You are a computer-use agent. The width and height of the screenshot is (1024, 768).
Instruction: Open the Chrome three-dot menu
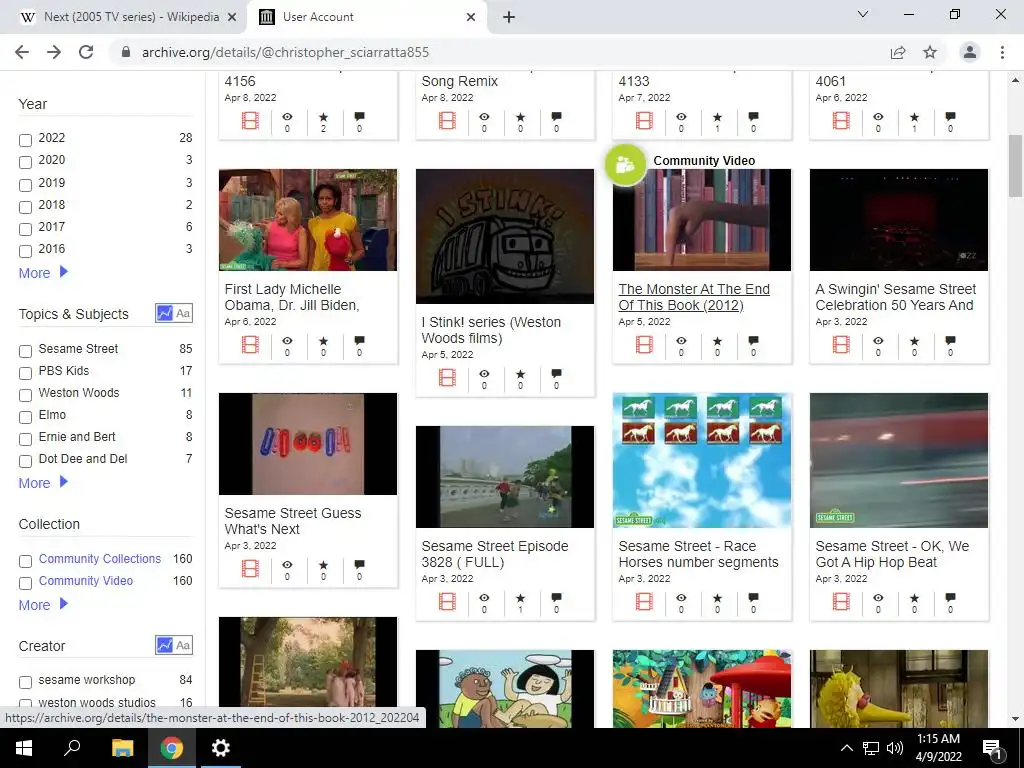pyautogui.click(x=1002, y=52)
